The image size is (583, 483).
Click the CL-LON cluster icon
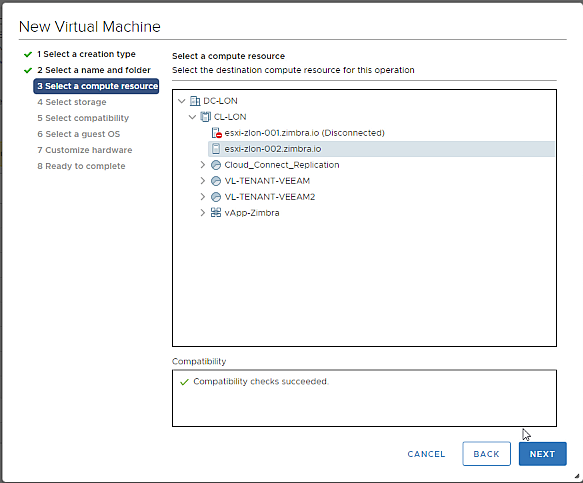pyautogui.click(x=205, y=117)
